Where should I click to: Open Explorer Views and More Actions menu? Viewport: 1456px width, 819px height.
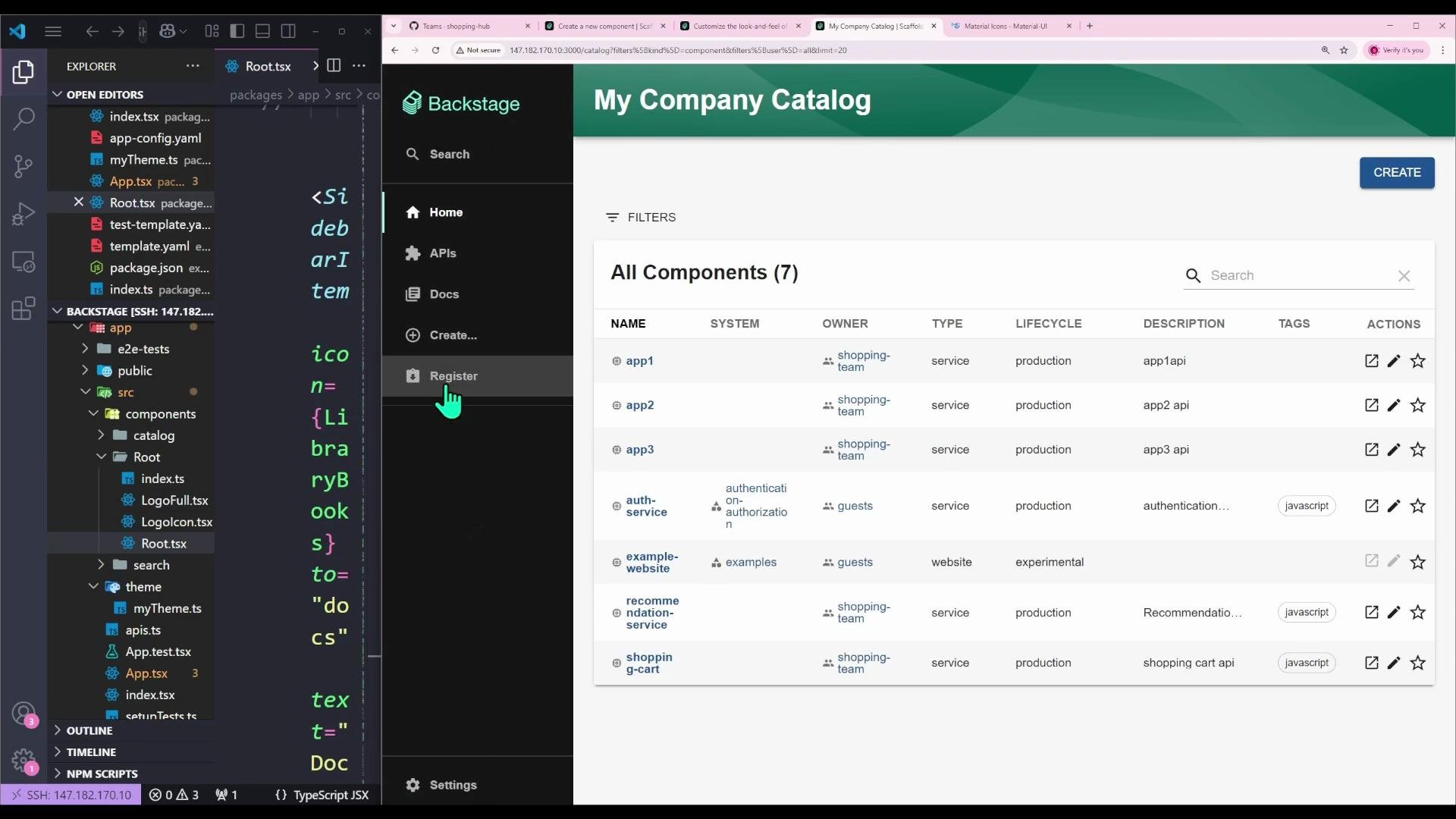(193, 66)
